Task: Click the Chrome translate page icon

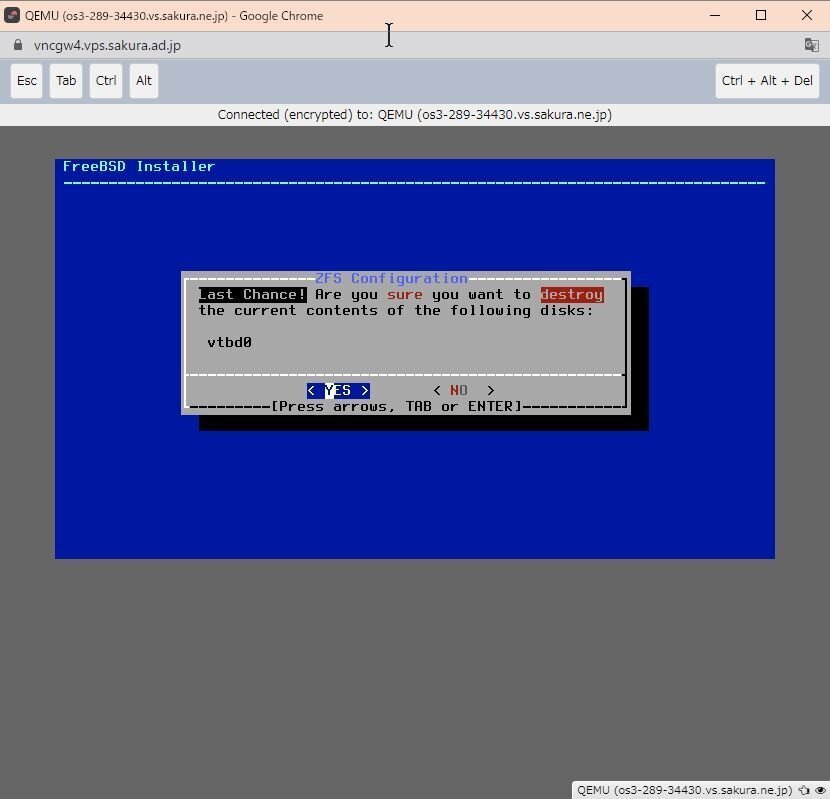Action: [x=811, y=45]
